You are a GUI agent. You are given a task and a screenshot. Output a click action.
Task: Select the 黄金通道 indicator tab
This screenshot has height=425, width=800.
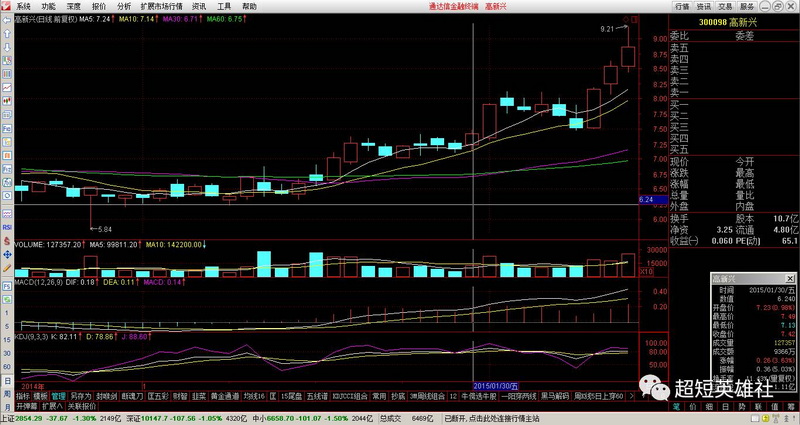coord(224,396)
